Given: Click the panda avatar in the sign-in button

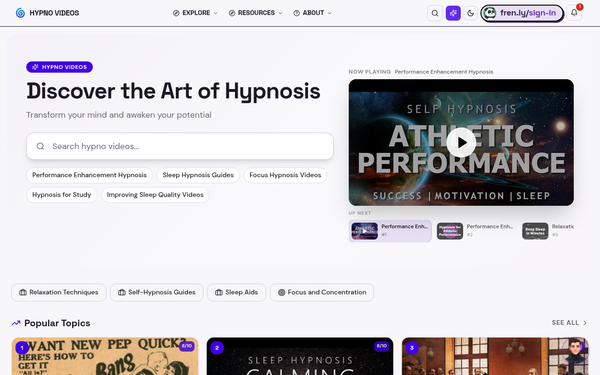Looking at the screenshot, I should coord(489,13).
